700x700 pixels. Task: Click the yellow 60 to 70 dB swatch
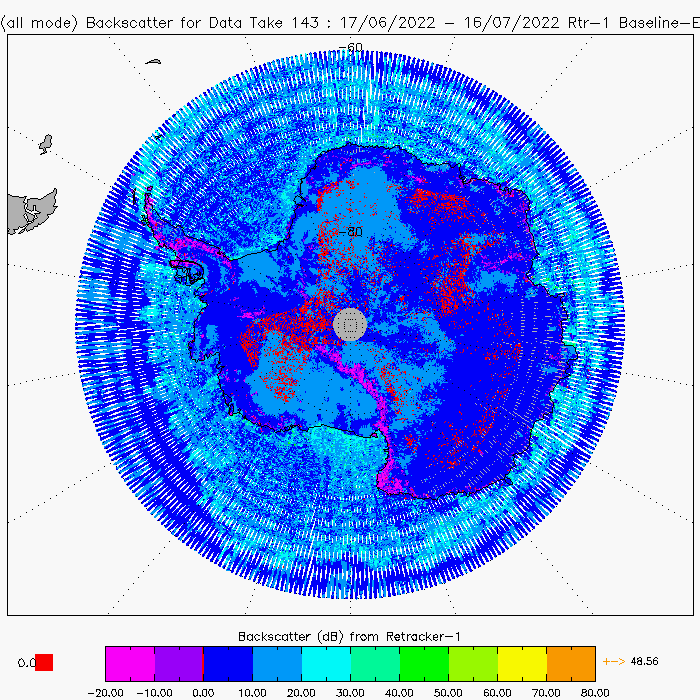point(522,663)
